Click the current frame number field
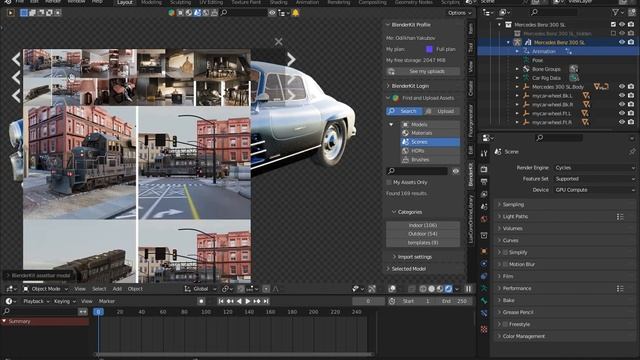The height and width of the screenshot is (360, 640). click(368, 301)
